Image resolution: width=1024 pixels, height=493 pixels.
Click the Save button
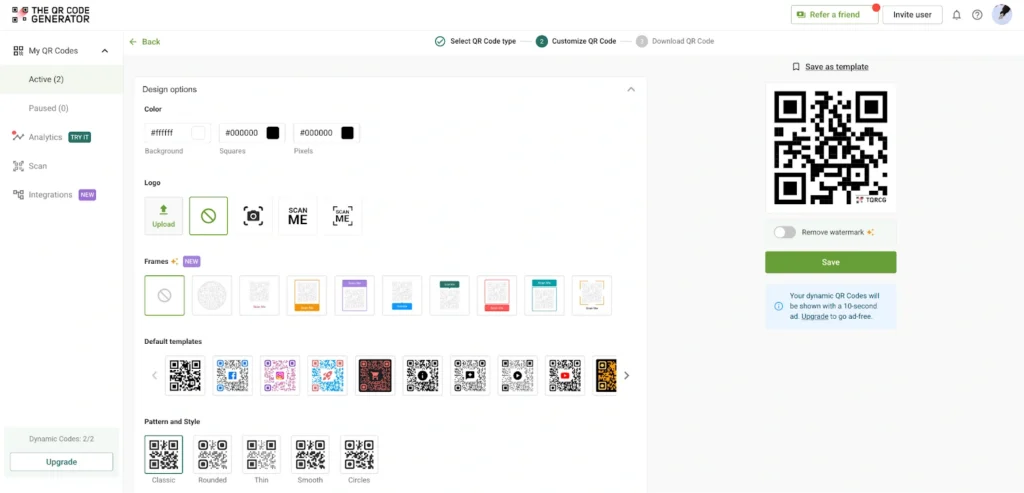pyautogui.click(x=831, y=262)
